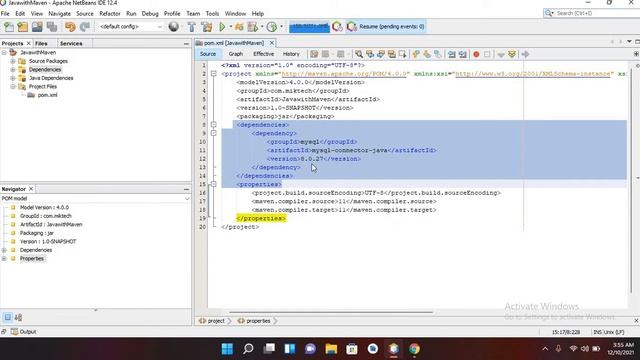
Task: Click the closing properties tag on line 19
Action: pos(261,218)
